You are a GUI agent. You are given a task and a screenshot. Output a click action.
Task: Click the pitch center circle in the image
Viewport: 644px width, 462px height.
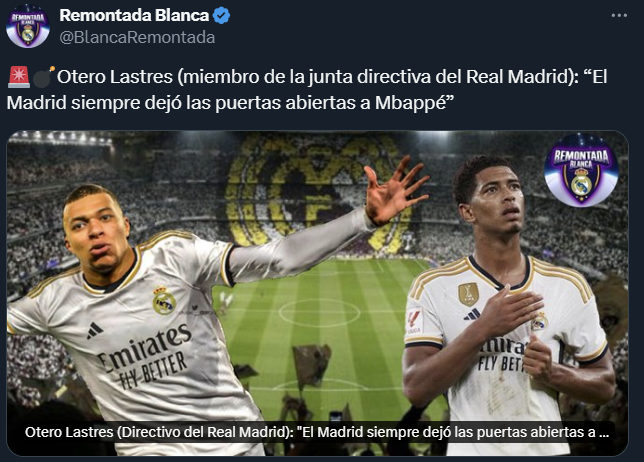[x=320, y=313]
